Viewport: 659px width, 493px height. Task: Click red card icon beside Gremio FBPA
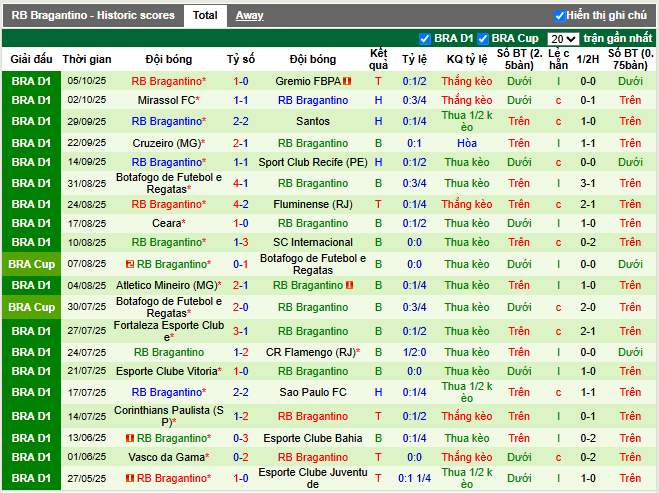tap(348, 81)
